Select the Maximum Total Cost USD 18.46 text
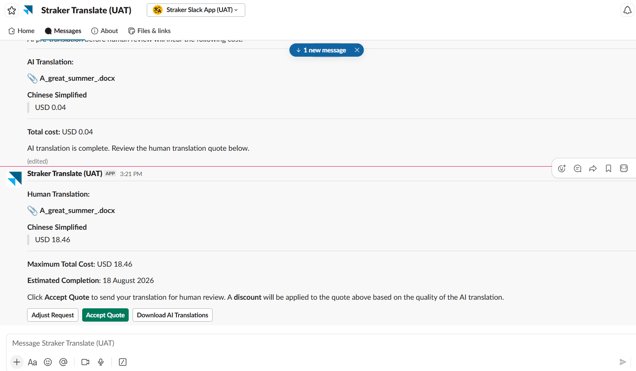This screenshot has width=636, height=371. tap(80, 264)
